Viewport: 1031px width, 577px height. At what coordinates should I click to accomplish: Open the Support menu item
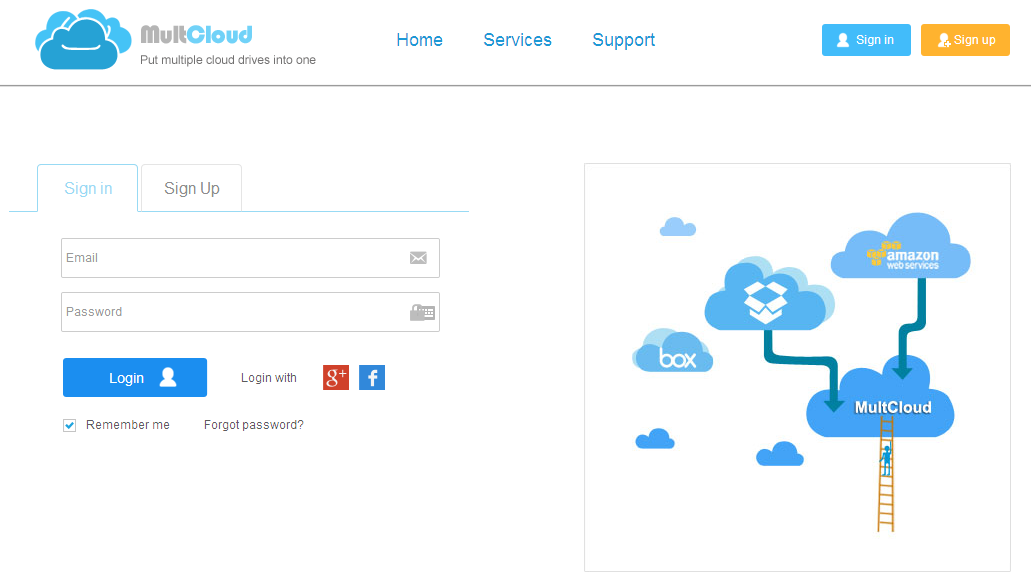coord(623,40)
